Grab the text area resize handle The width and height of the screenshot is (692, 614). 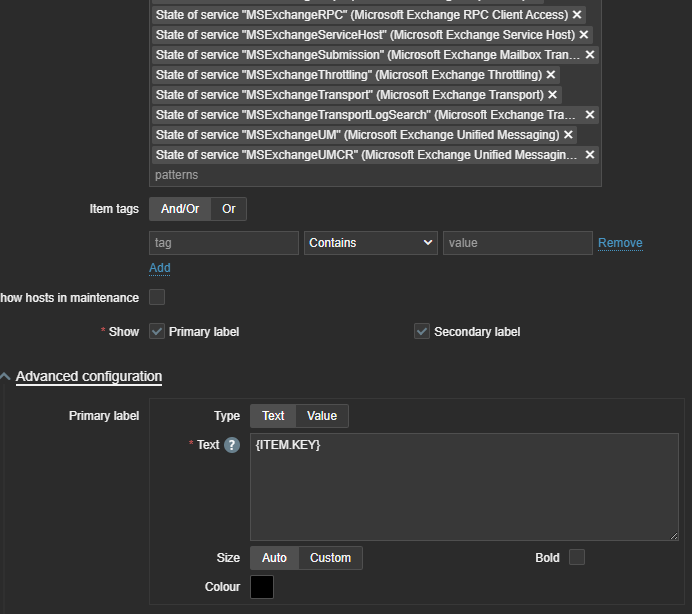point(674,536)
